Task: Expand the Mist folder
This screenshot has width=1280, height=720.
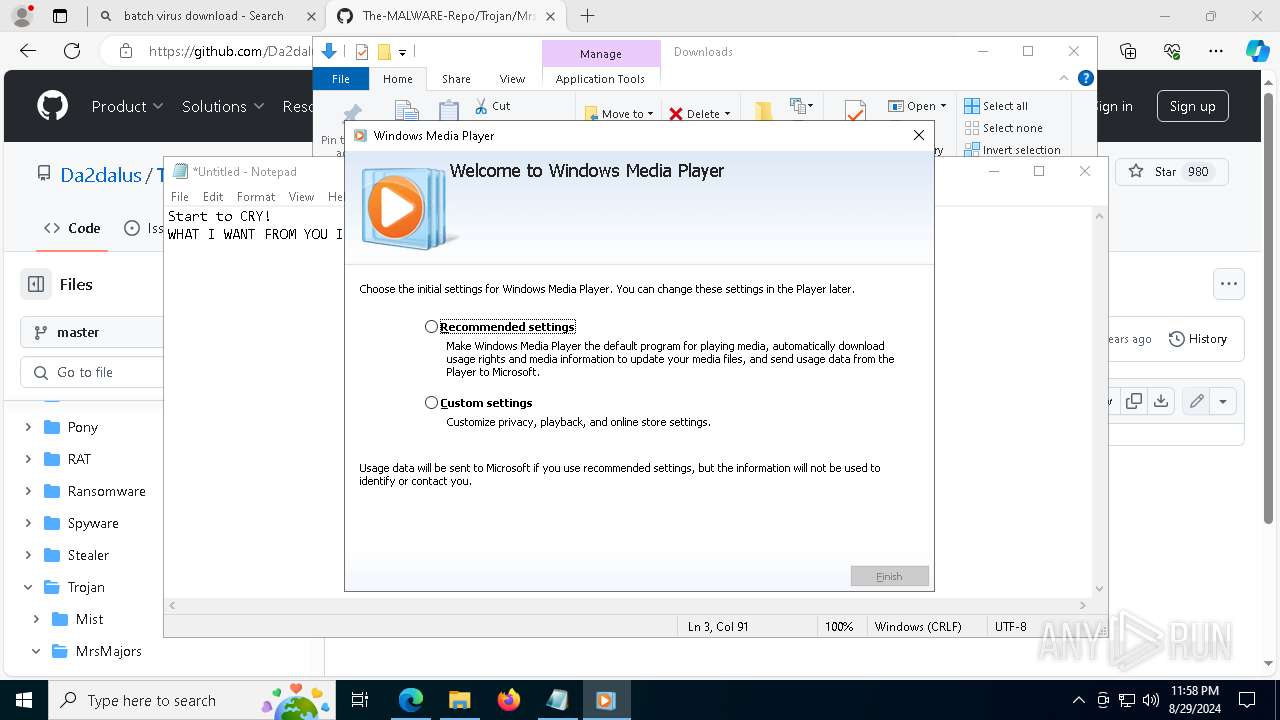Action: [x=36, y=619]
